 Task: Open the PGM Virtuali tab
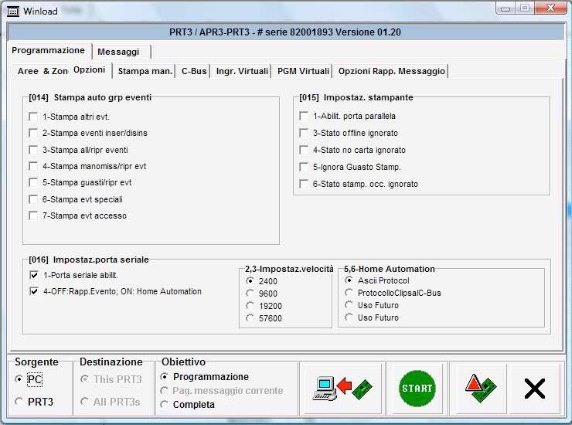pyautogui.click(x=303, y=71)
